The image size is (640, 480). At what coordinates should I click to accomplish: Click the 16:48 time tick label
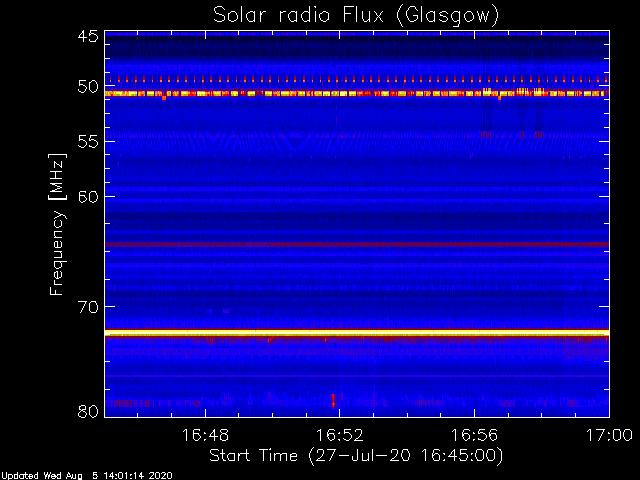pyautogui.click(x=205, y=435)
